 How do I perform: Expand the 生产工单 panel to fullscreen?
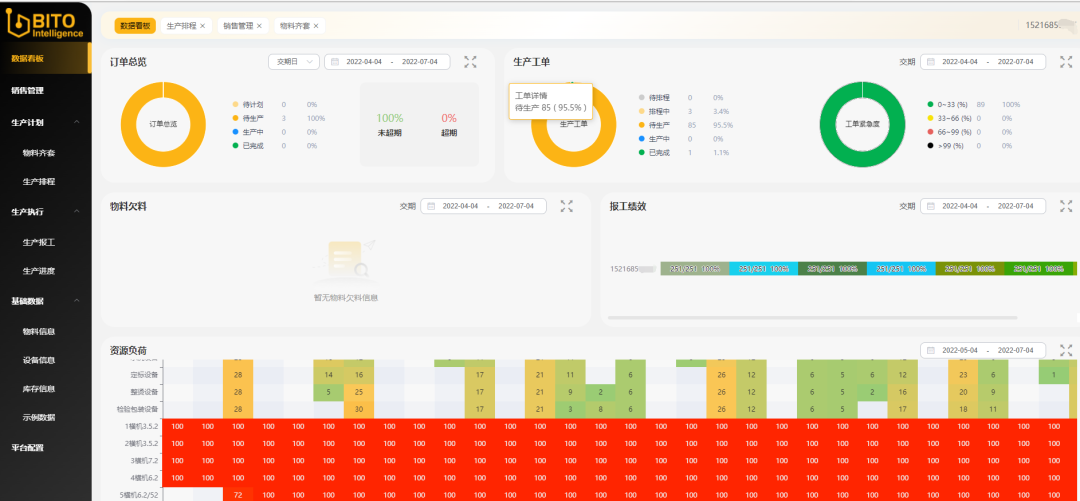tap(1066, 62)
